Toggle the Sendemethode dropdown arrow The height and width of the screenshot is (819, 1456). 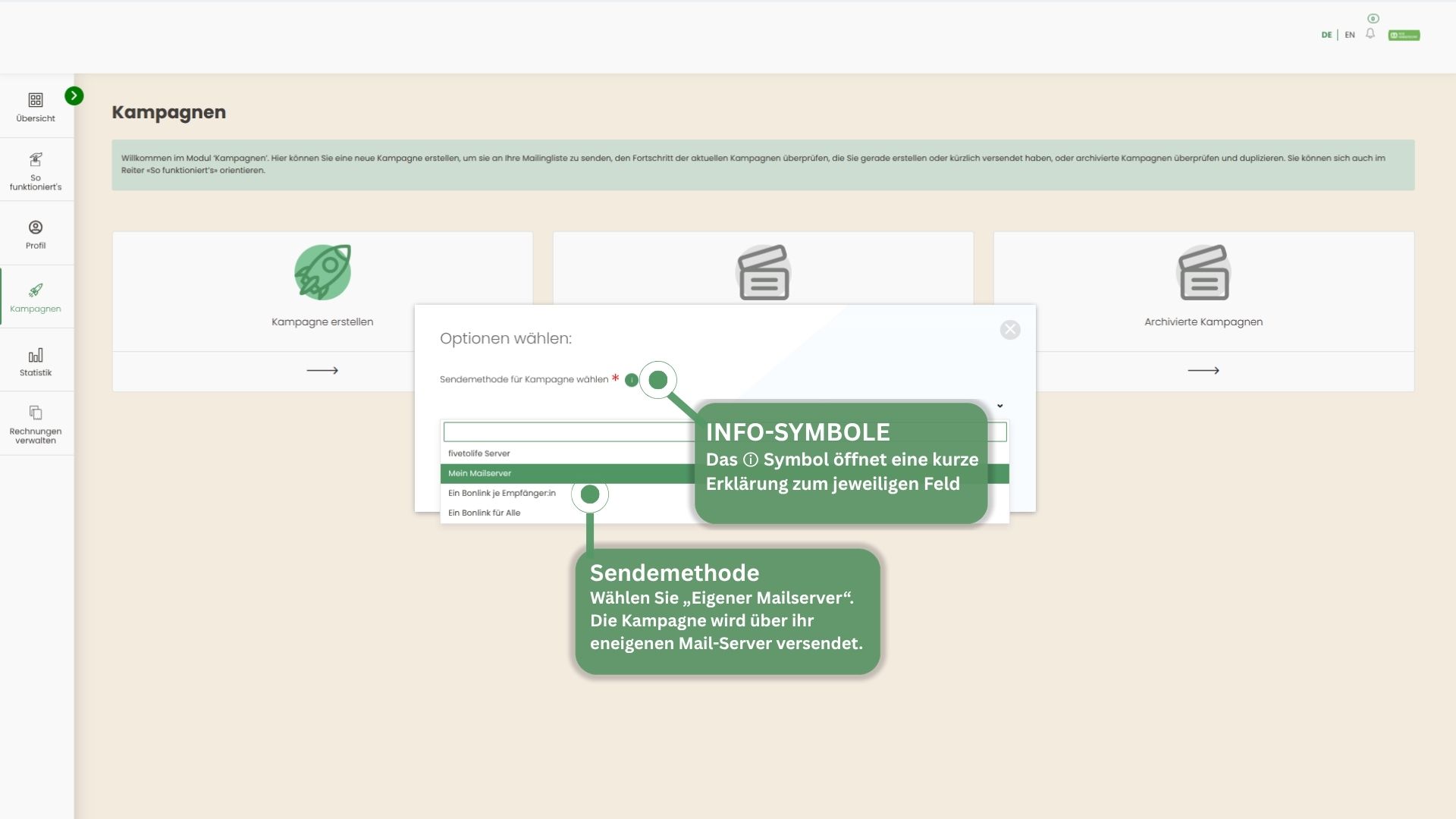(x=999, y=406)
